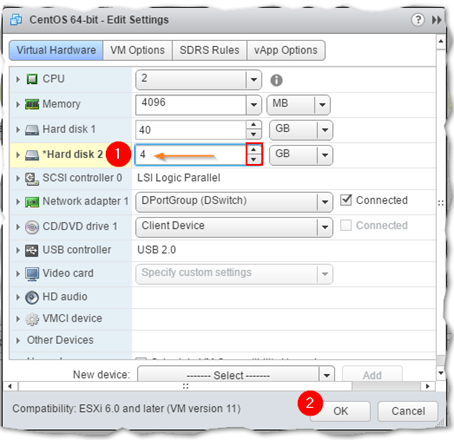Click the USB controller icon
The height and width of the screenshot is (440, 454).
(32, 250)
